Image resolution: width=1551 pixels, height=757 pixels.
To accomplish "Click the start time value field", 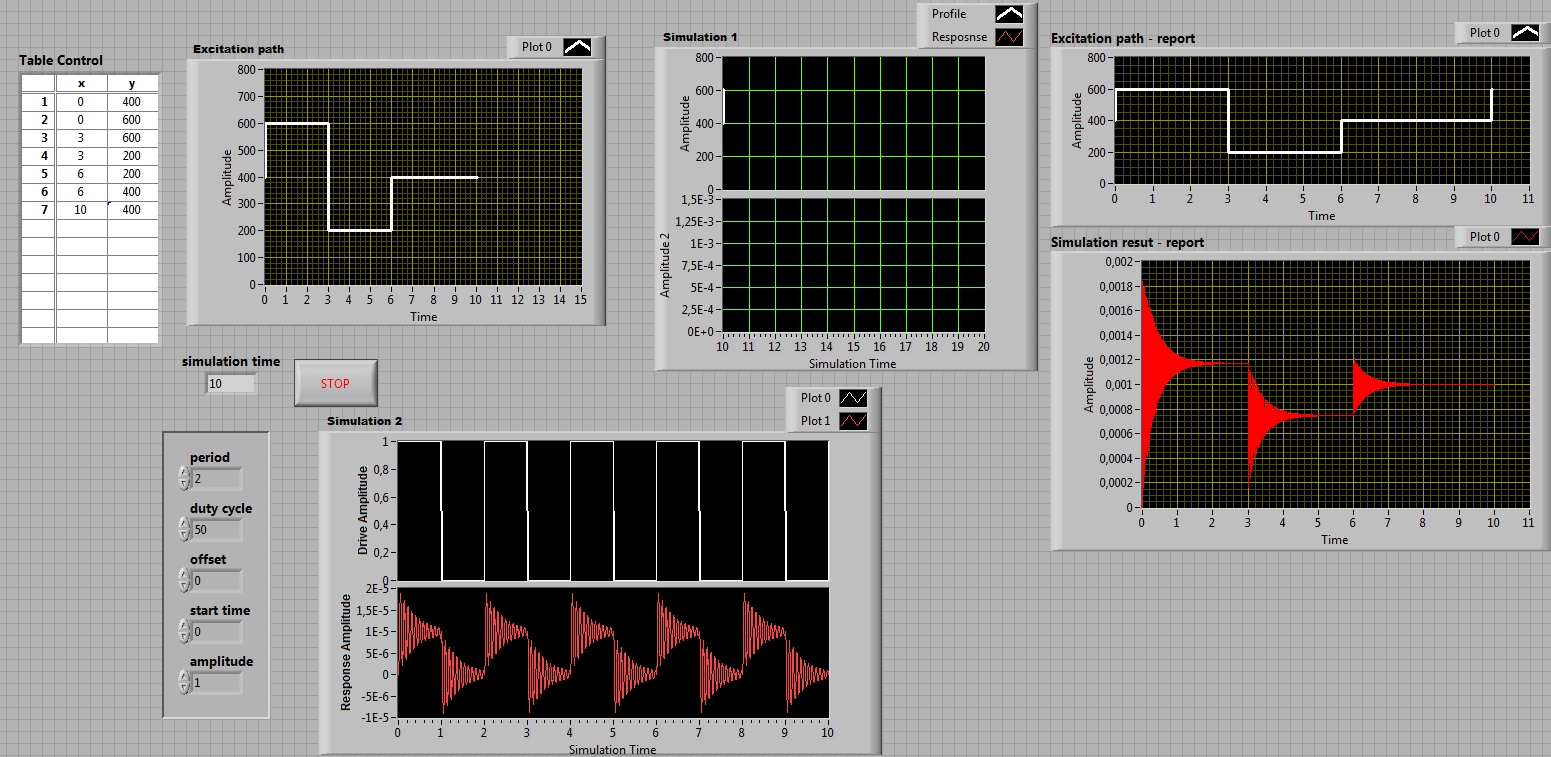I will (x=217, y=631).
